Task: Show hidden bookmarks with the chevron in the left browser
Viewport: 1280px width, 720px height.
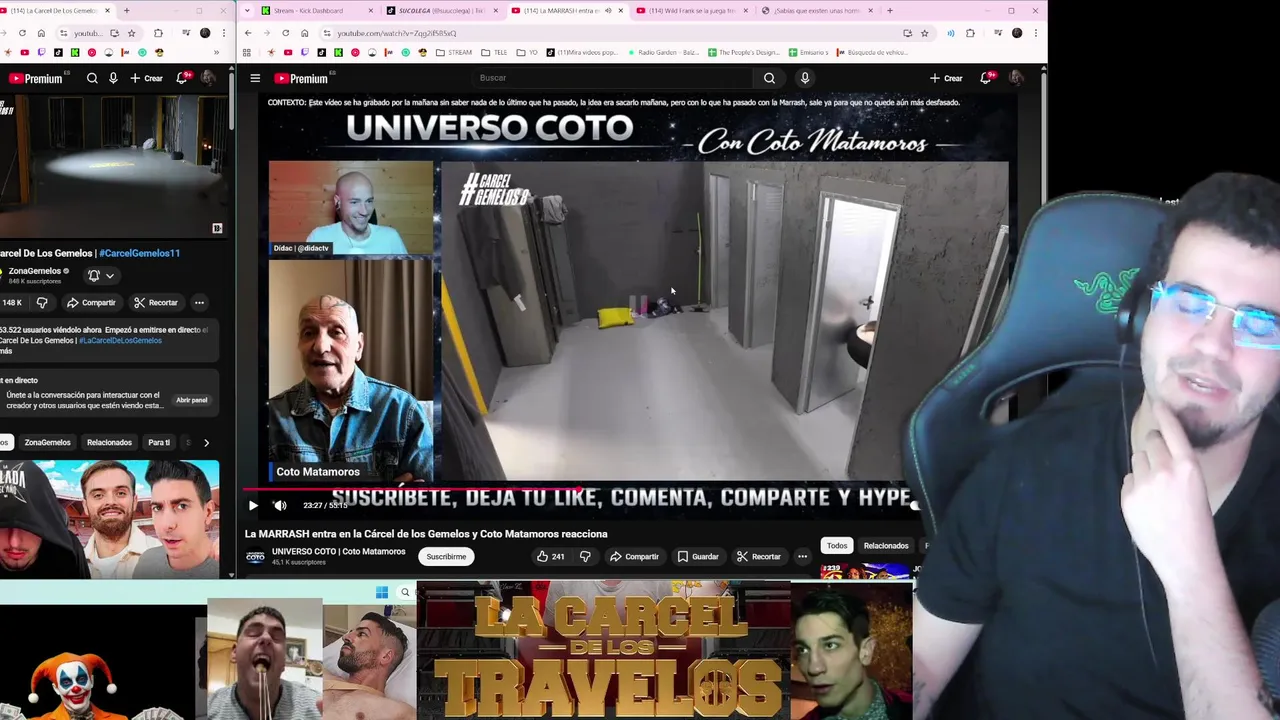Action: point(216,53)
